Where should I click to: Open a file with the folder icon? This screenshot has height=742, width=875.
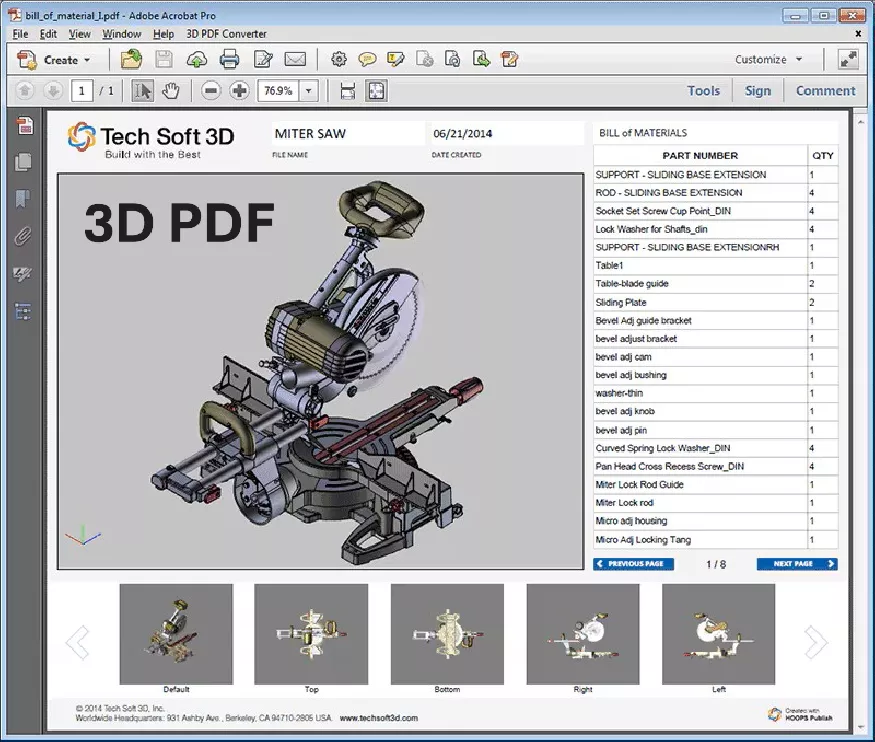pyautogui.click(x=132, y=59)
